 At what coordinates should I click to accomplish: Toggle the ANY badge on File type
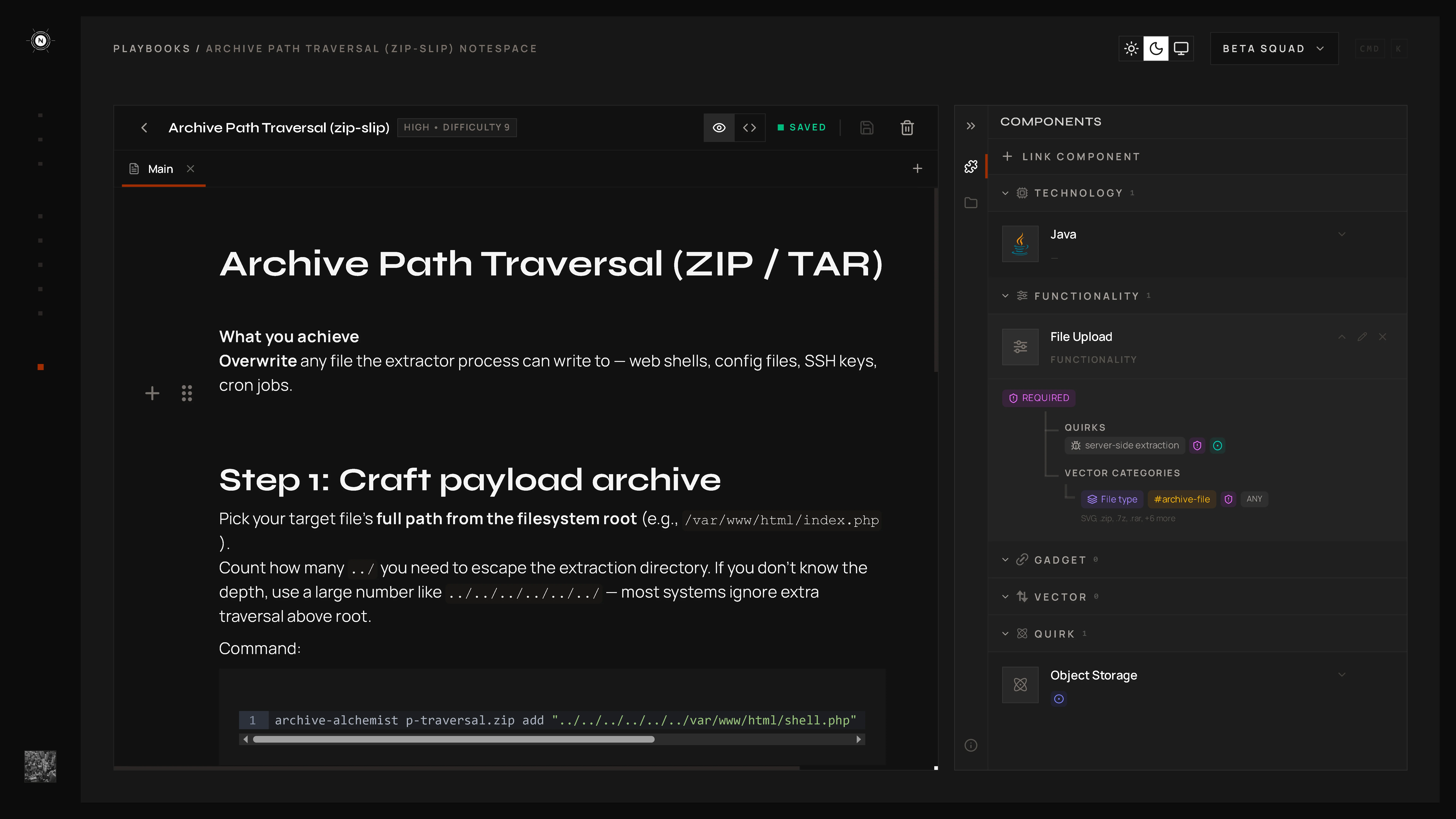point(1254,499)
